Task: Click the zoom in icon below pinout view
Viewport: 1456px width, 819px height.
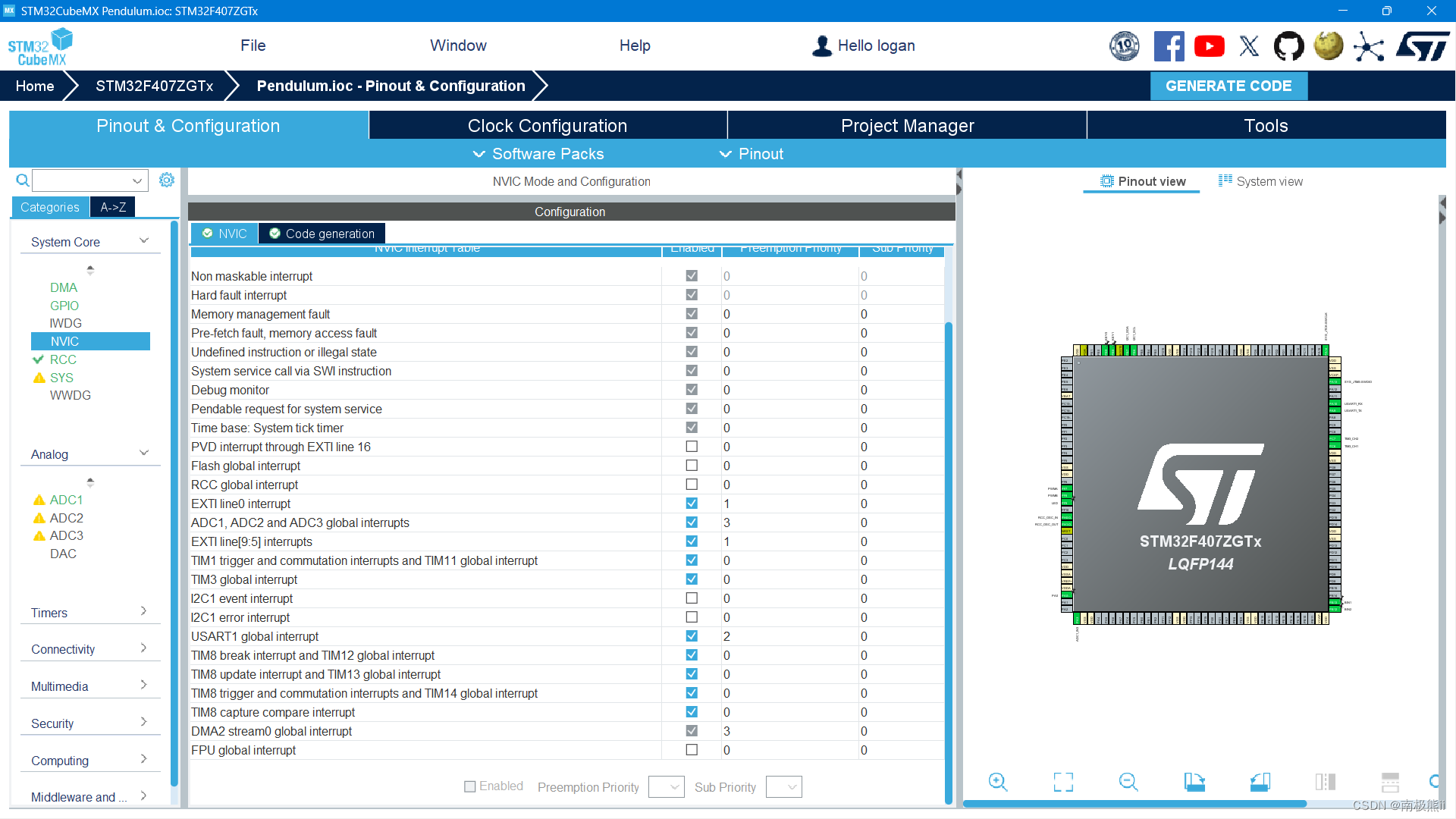Action: click(x=998, y=782)
